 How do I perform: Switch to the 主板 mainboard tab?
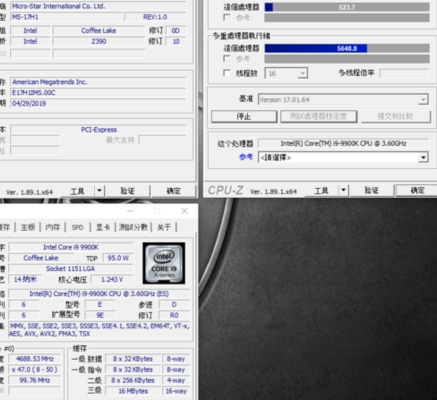click(x=28, y=227)
